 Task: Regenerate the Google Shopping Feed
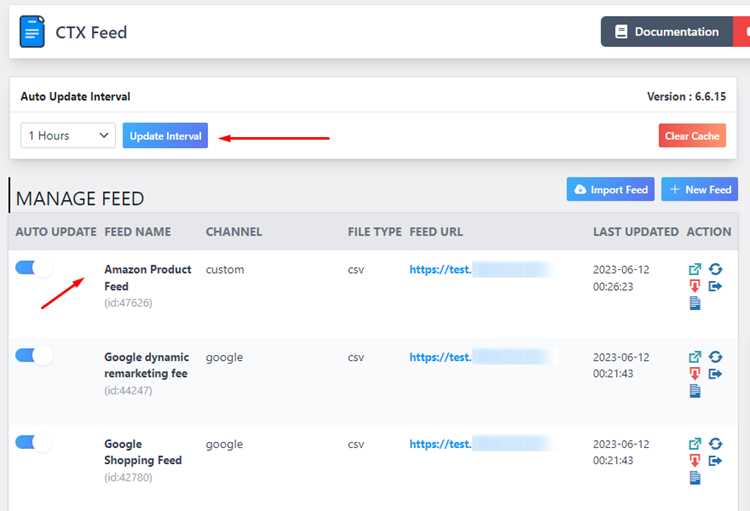pos(716,444)
